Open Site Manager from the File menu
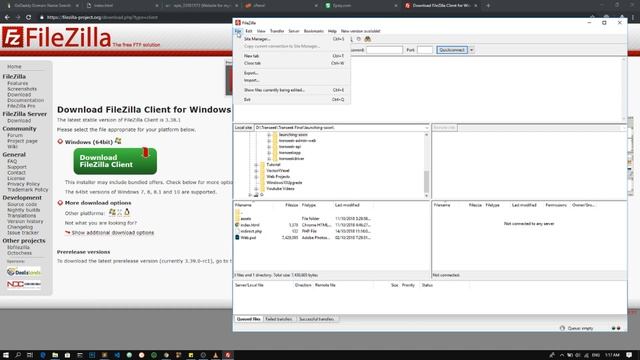 point(291,39)
